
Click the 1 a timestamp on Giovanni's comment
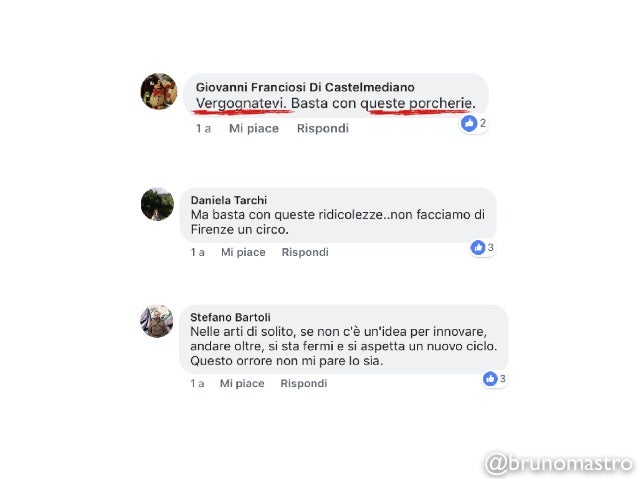click(203, 129)
